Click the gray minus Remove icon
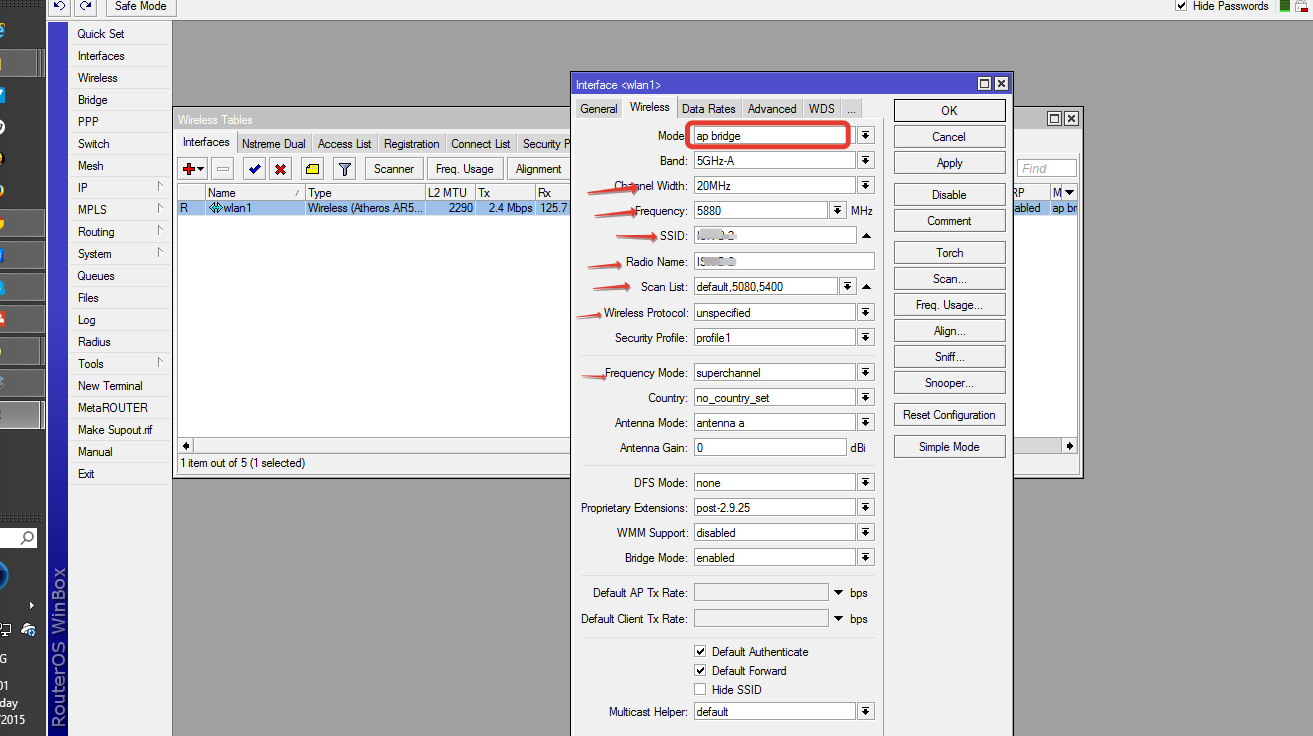Viewport: 1313px width, 736px height. (223, 169)
